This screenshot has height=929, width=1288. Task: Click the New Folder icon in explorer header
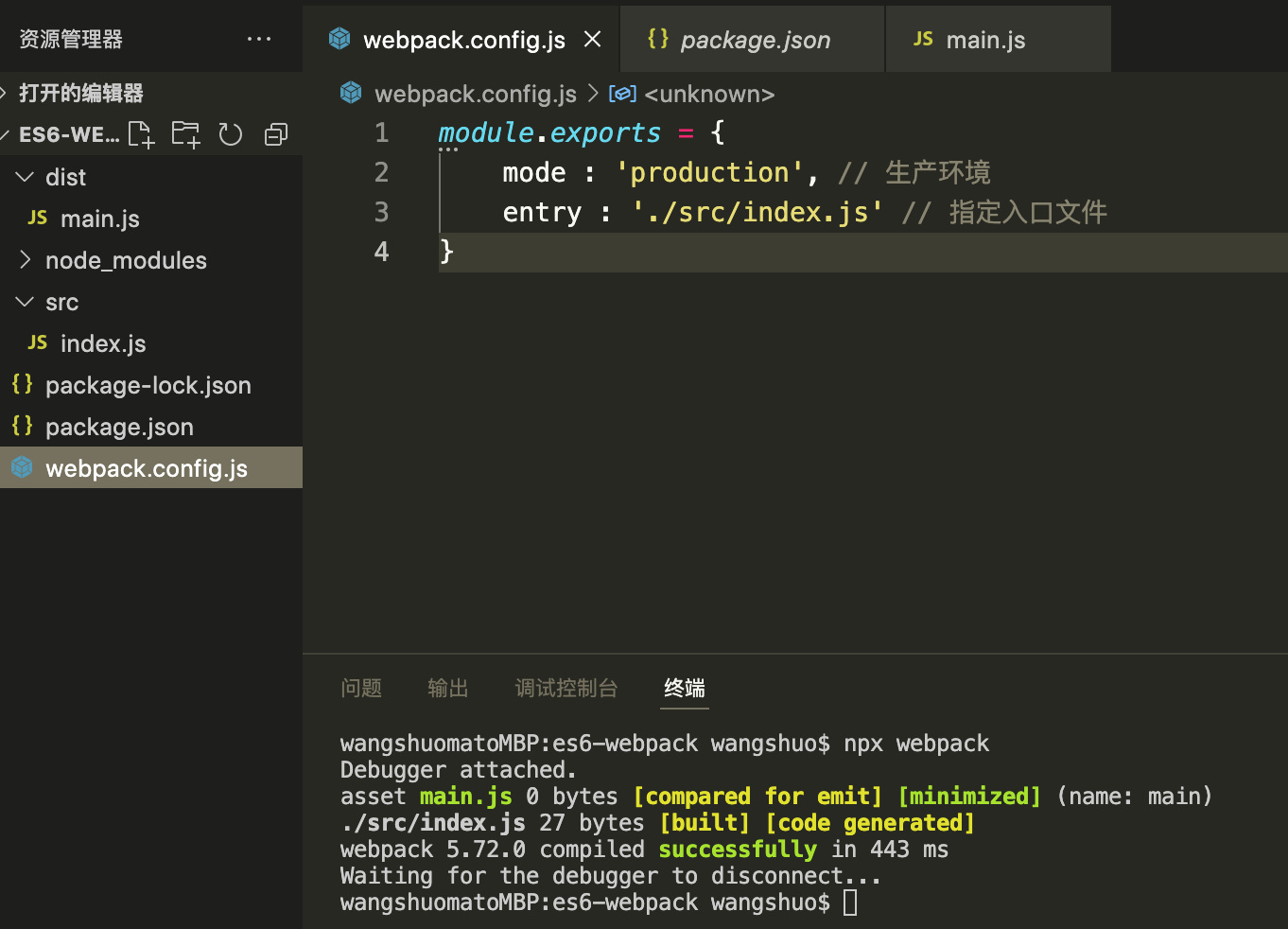coord(185,134)
